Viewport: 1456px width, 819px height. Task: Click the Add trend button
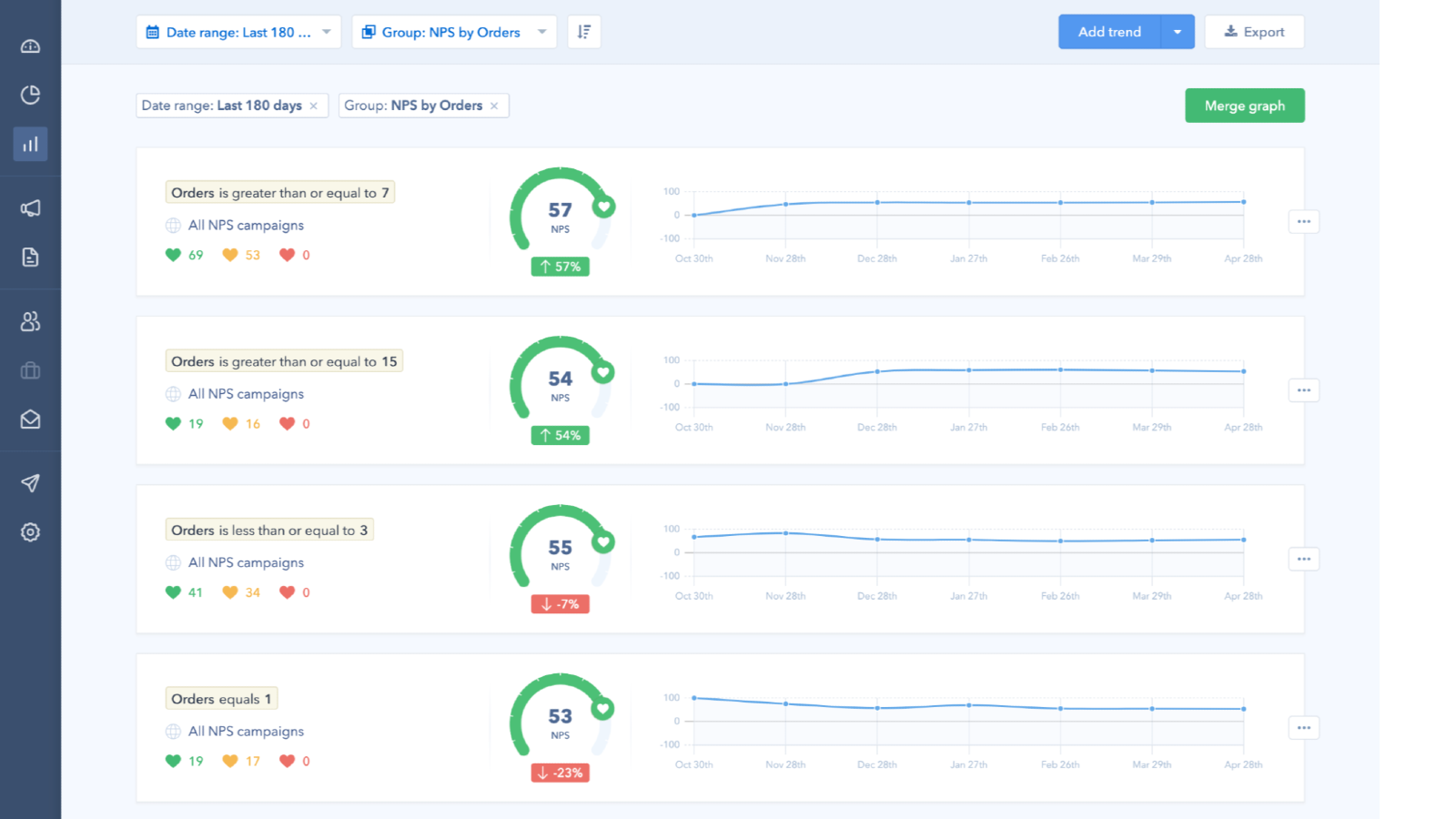(1109, 32)
